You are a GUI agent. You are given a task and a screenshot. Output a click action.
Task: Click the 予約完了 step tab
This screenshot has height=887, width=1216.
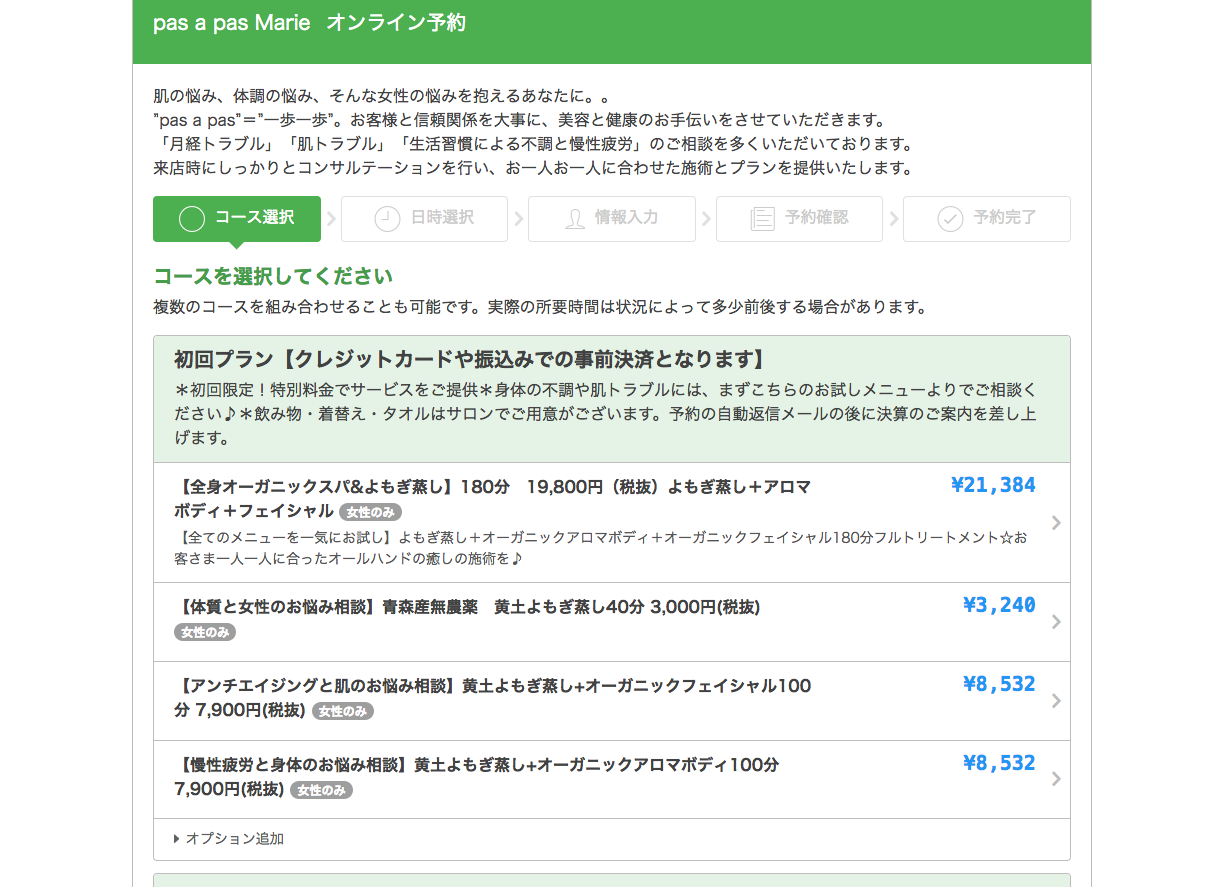[x=987, y=218]
